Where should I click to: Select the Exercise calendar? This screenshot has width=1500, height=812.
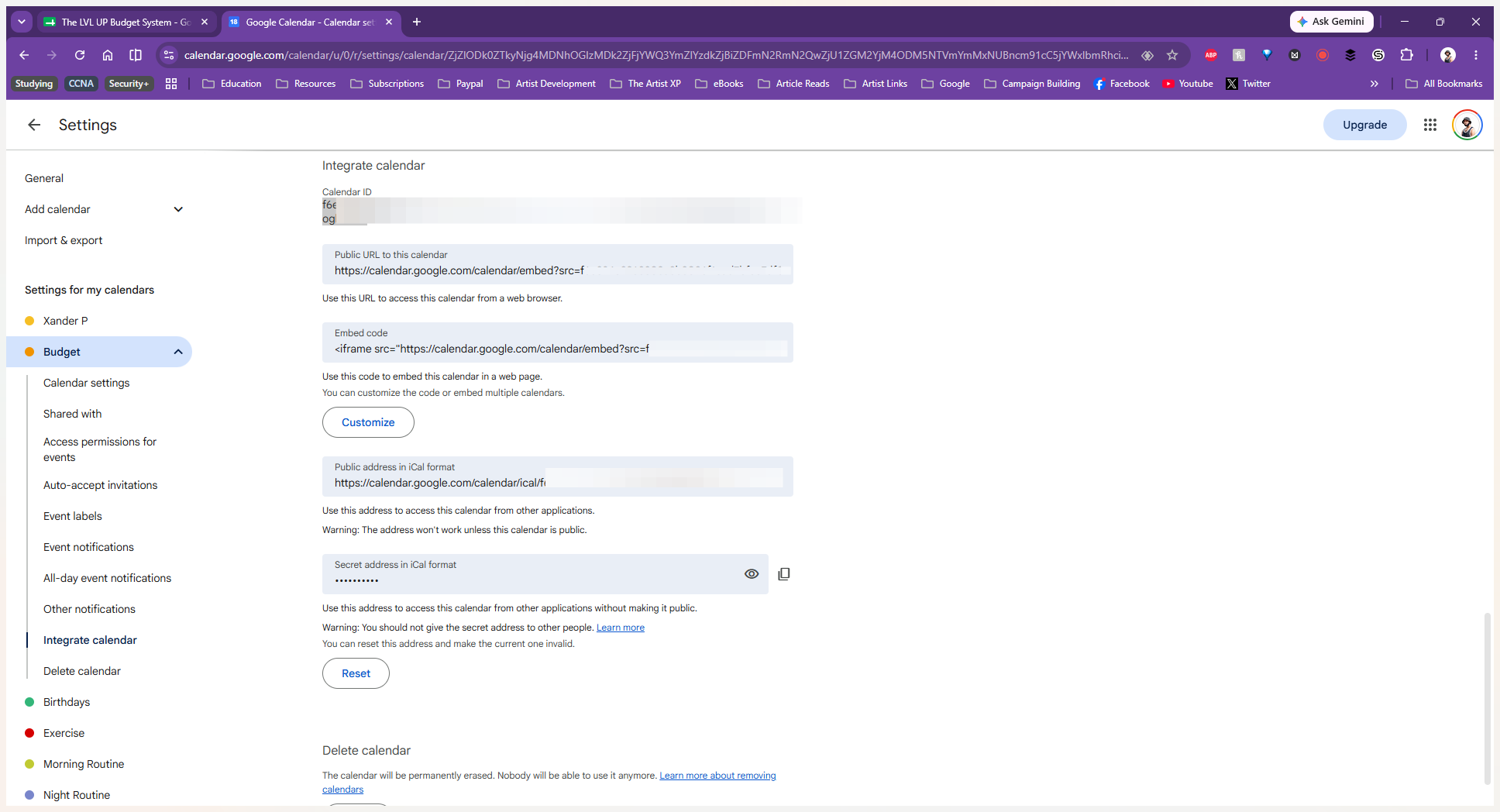pos(64,733)
